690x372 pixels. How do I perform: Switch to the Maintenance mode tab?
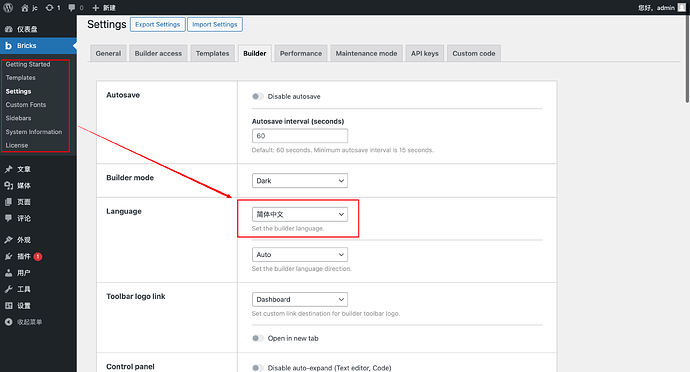coord(366,53)
